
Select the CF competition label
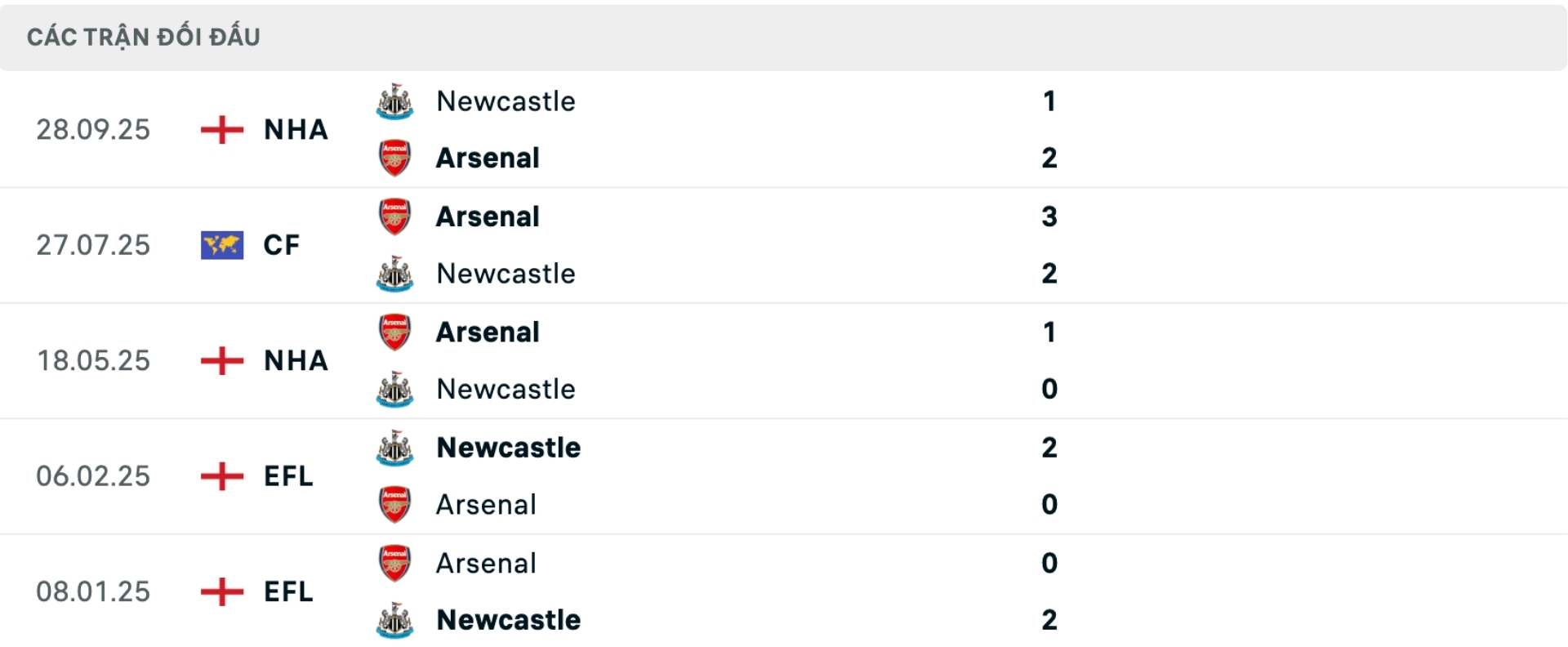[x=281, y=245]
